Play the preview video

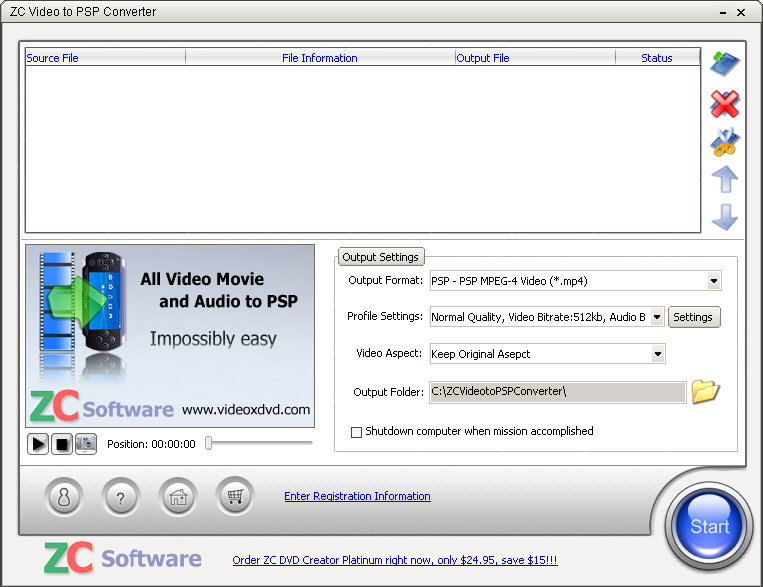[38, 444]
